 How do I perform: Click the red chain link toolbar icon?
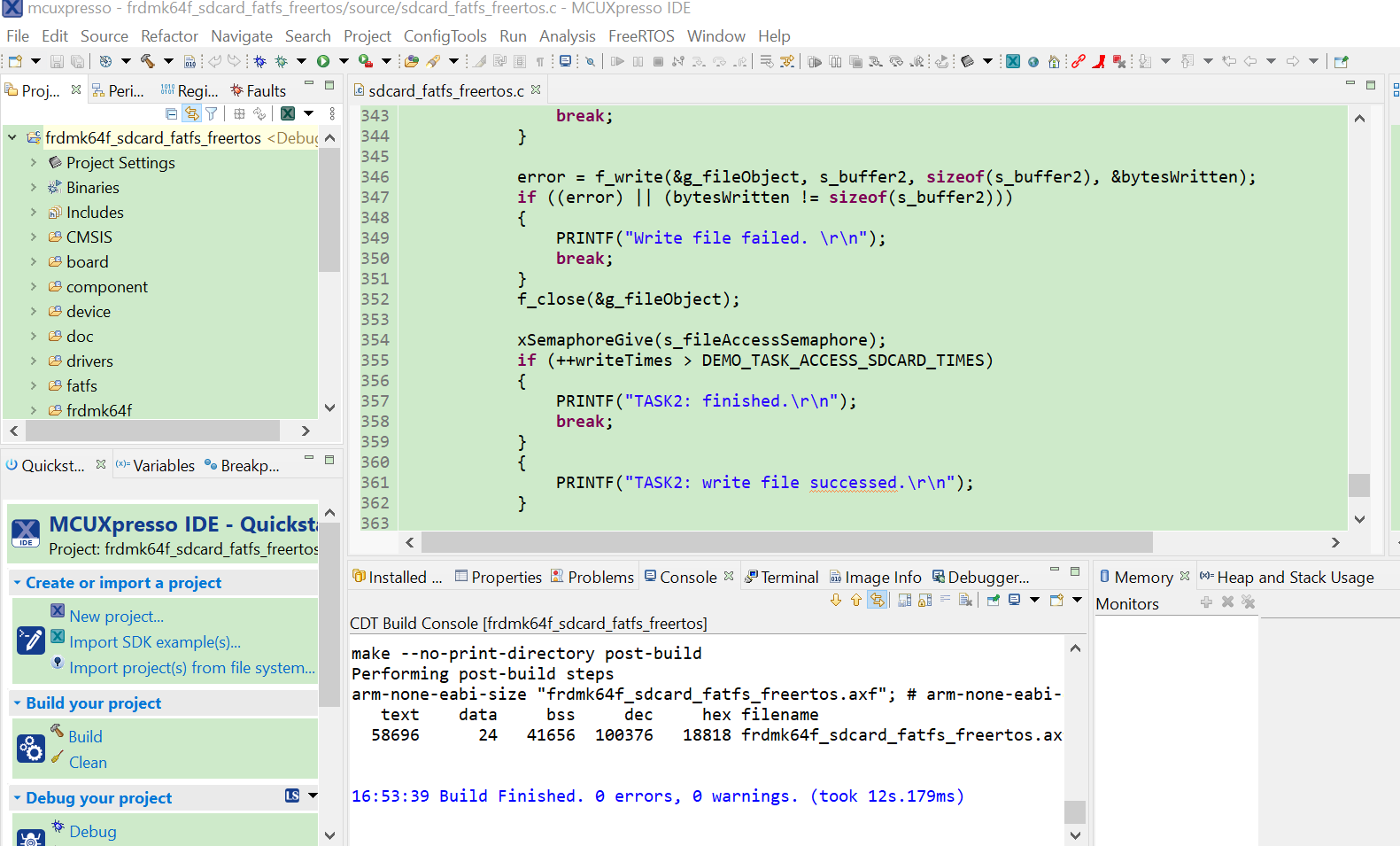click(x=1078, y=61)
